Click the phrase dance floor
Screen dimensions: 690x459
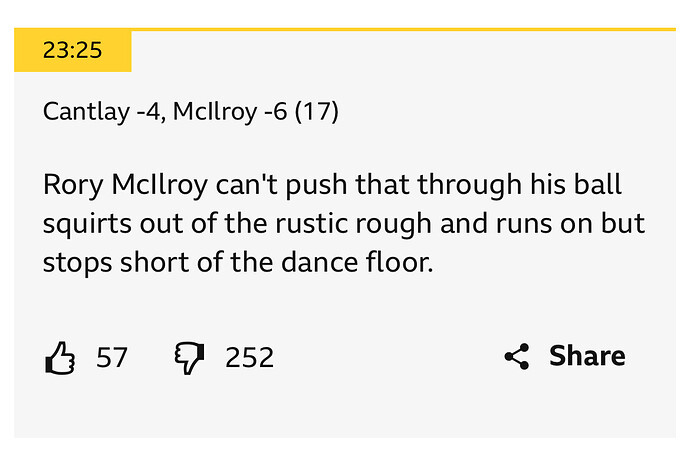[x=357, y=263]
